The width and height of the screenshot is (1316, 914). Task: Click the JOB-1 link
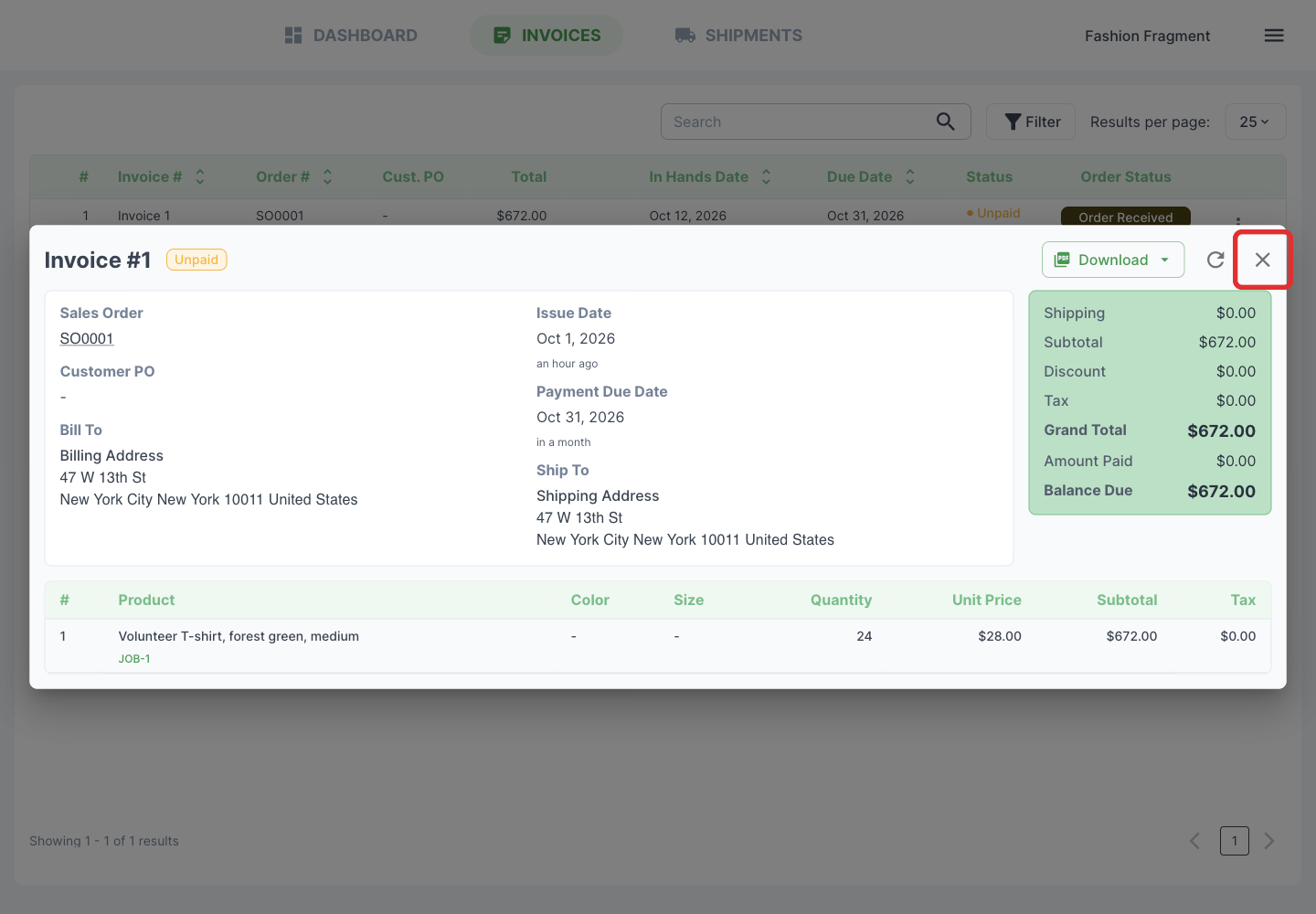point(134,658)
